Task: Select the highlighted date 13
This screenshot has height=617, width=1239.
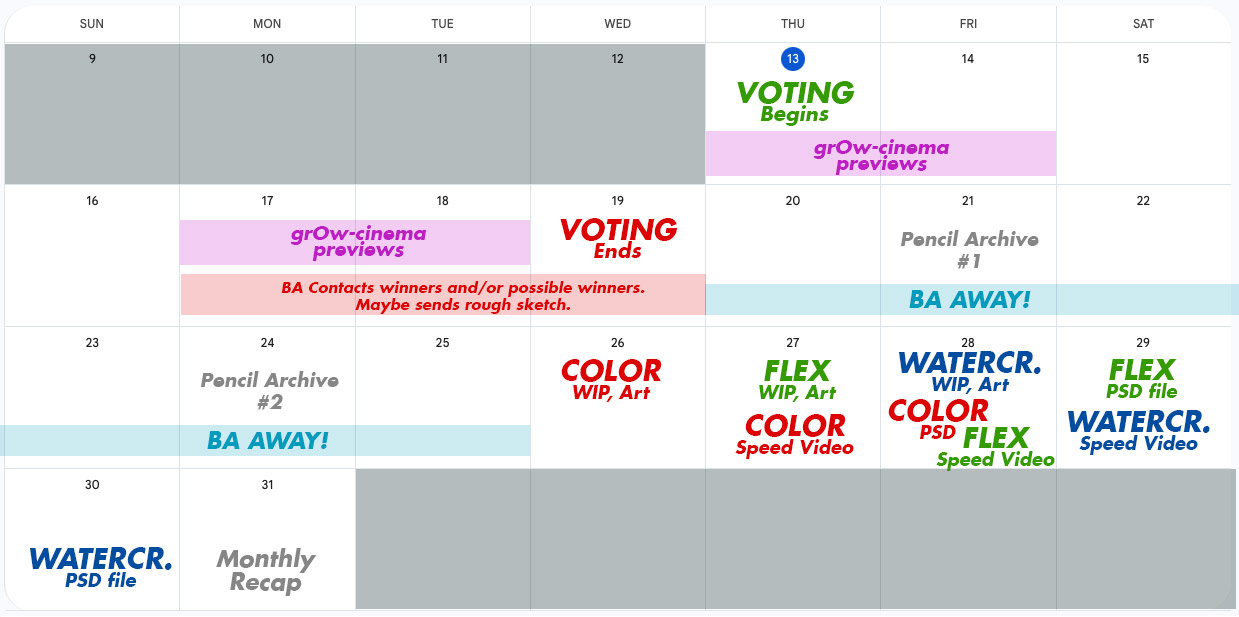Action: tap(792, 59)
